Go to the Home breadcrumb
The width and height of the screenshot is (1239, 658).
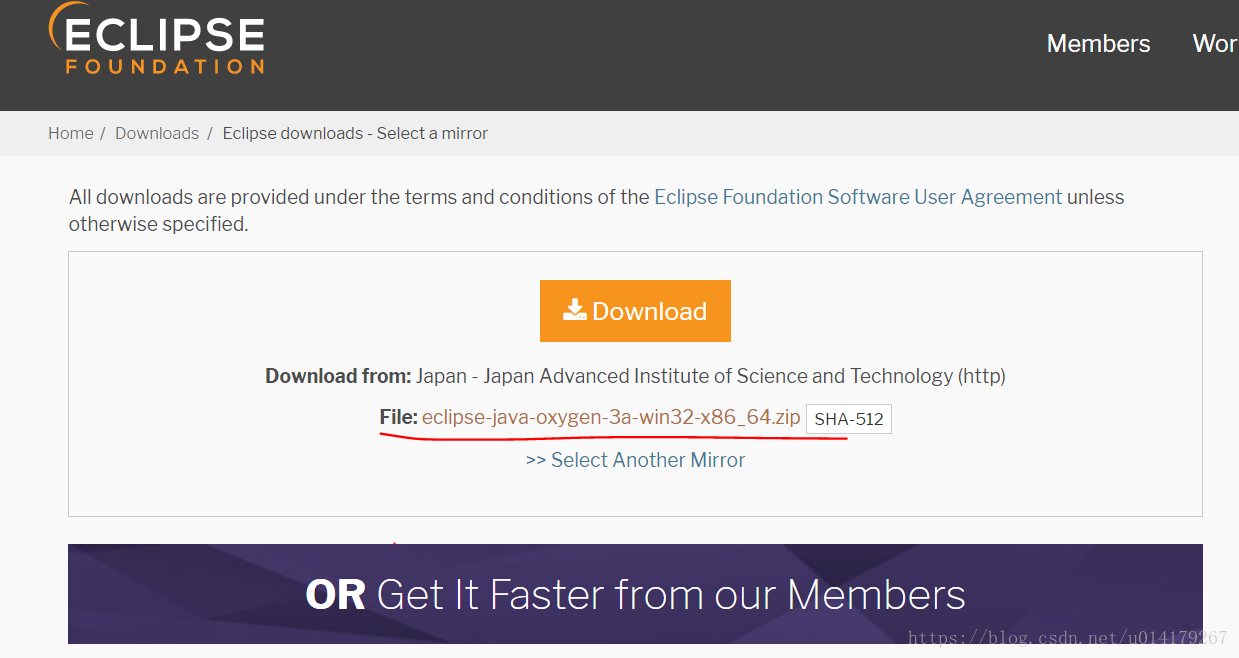(x=70, y=133)
